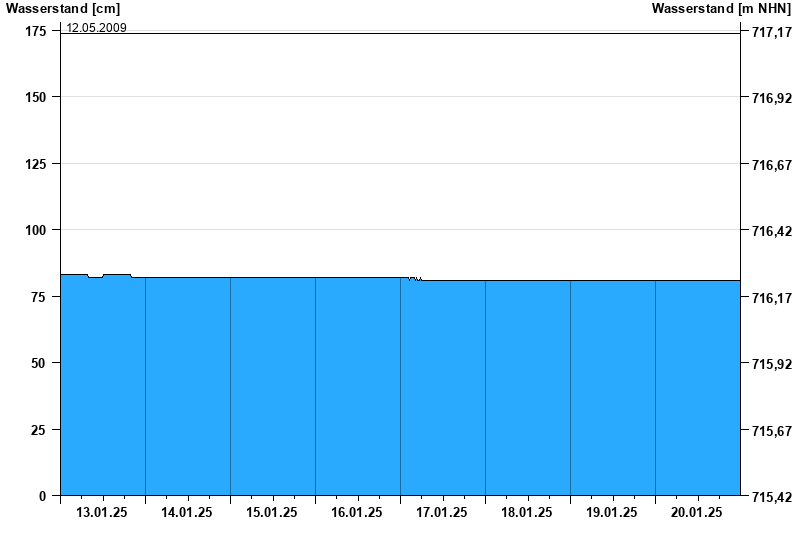Screen dimensions: 800x550
Task: Click the small dip near 17.01.25
Action: coord(415,279)
